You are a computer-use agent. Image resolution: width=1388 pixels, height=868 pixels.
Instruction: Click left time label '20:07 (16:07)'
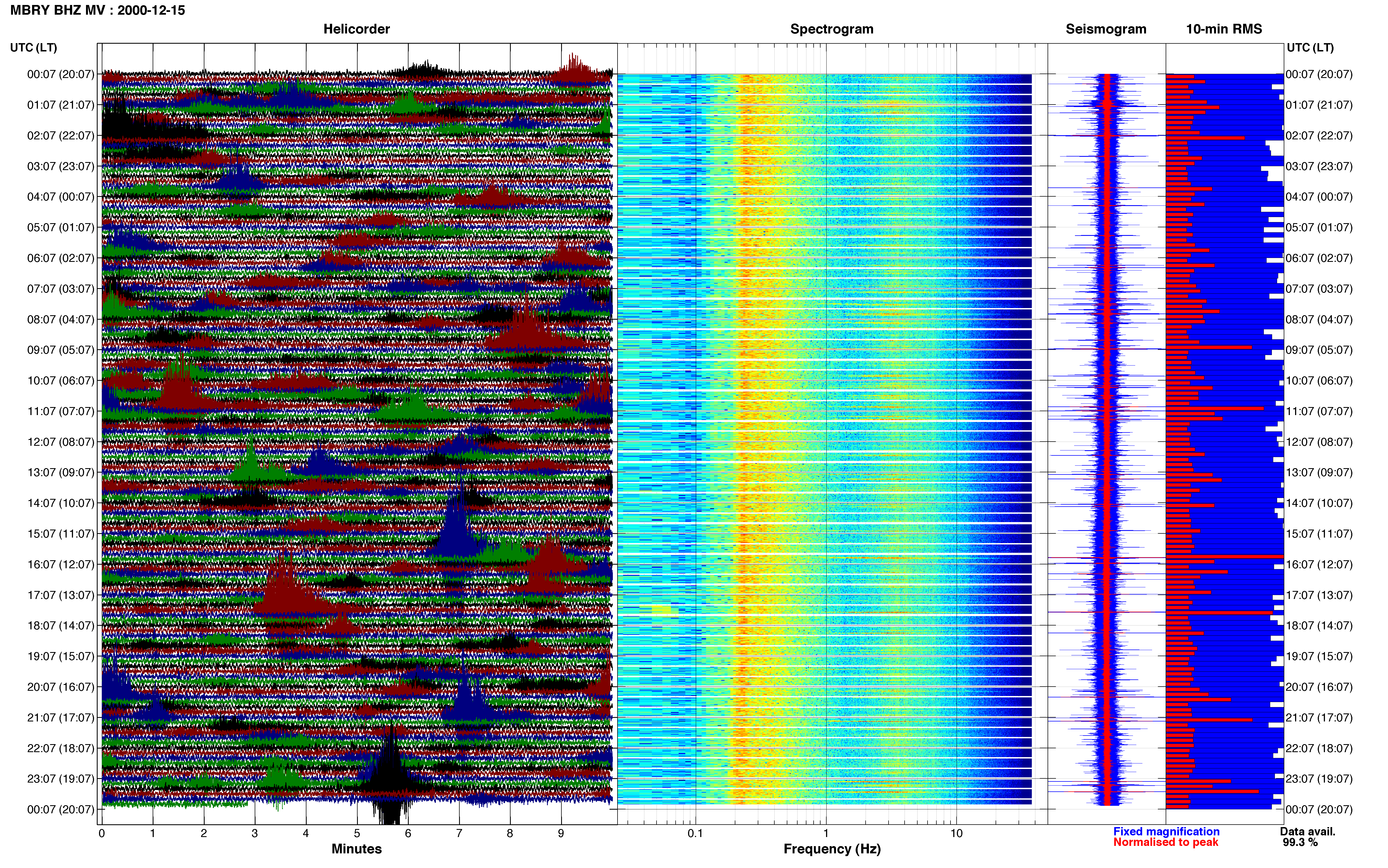61,687
